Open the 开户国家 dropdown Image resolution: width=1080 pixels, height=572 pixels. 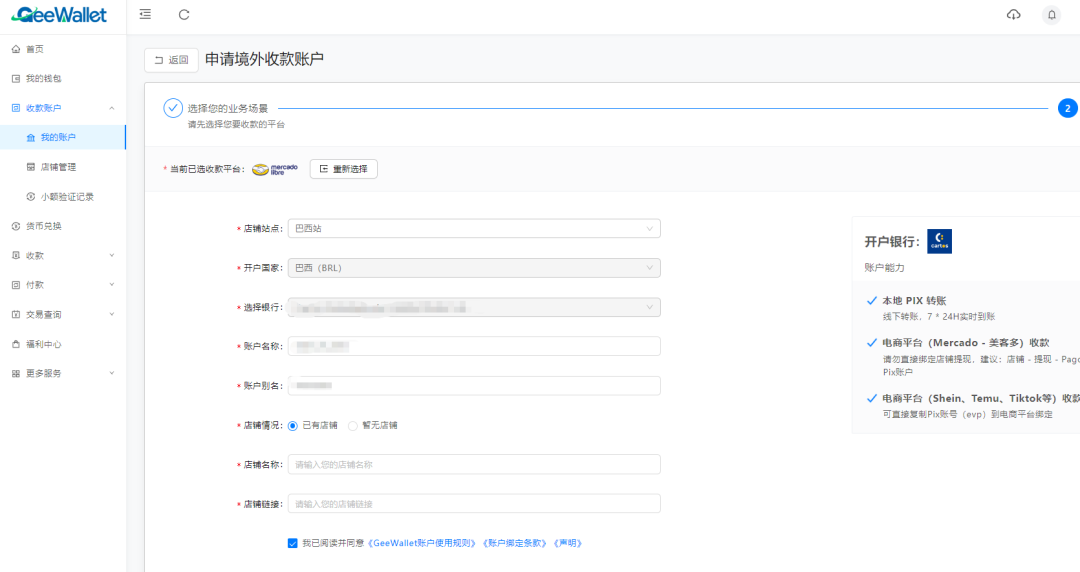click(x=474, y=267)
